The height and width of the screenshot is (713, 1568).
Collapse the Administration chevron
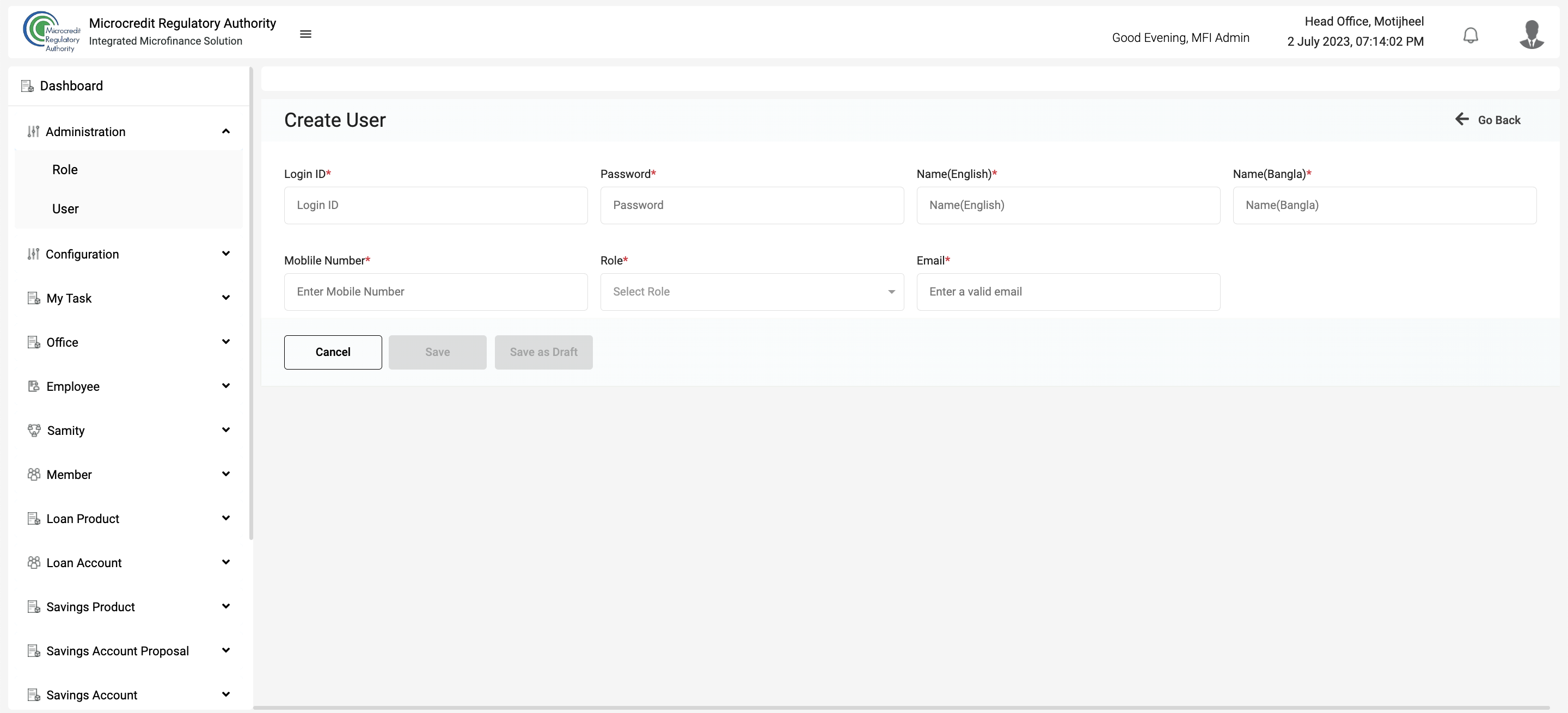(x=226, y=131)
